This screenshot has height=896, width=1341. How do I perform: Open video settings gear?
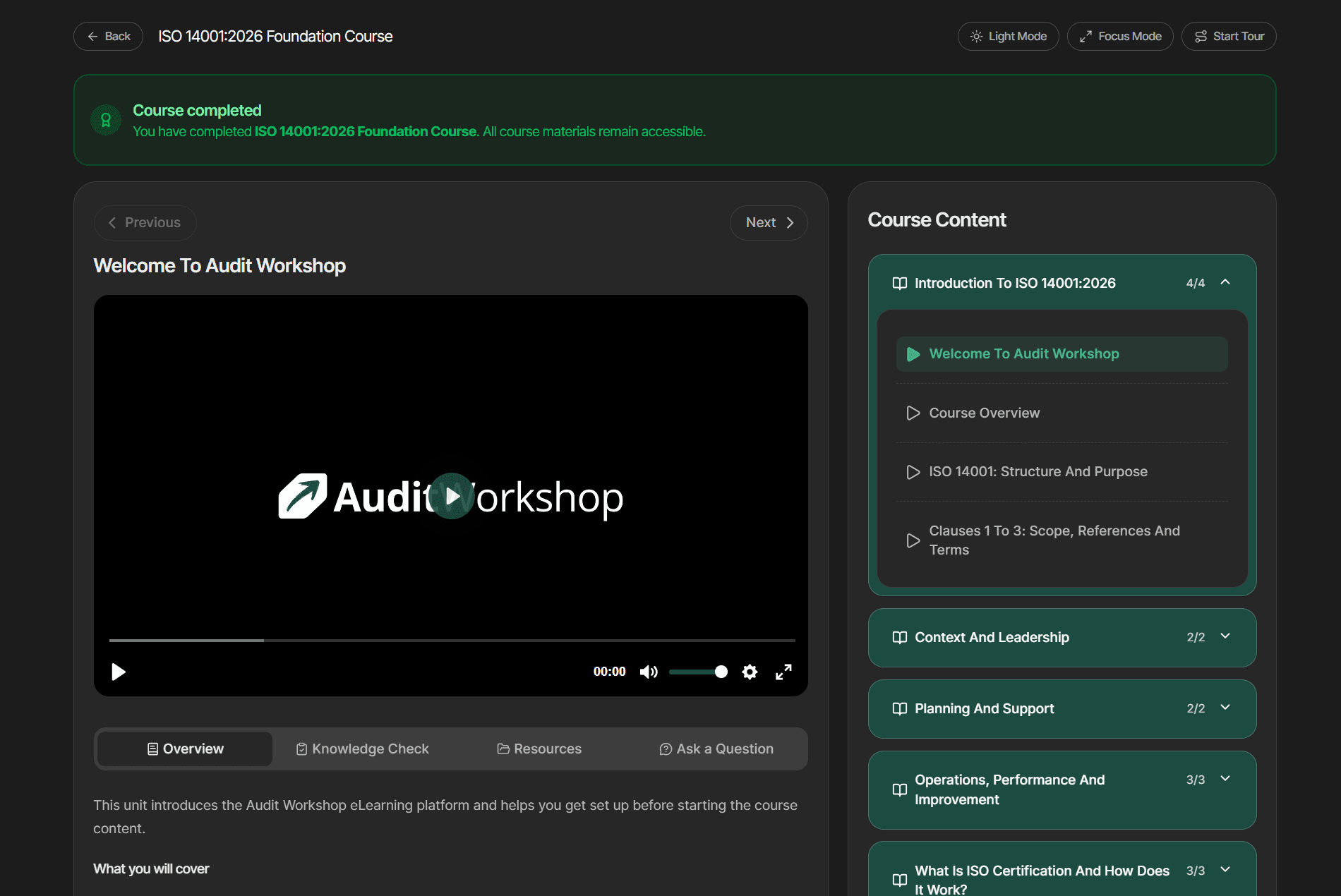tap(750, 672)
